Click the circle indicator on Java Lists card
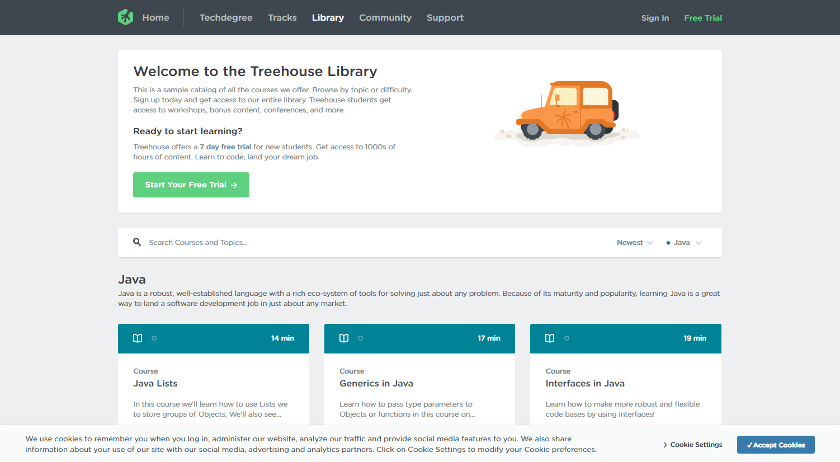 pyautogui.click(x=154, y=338)
